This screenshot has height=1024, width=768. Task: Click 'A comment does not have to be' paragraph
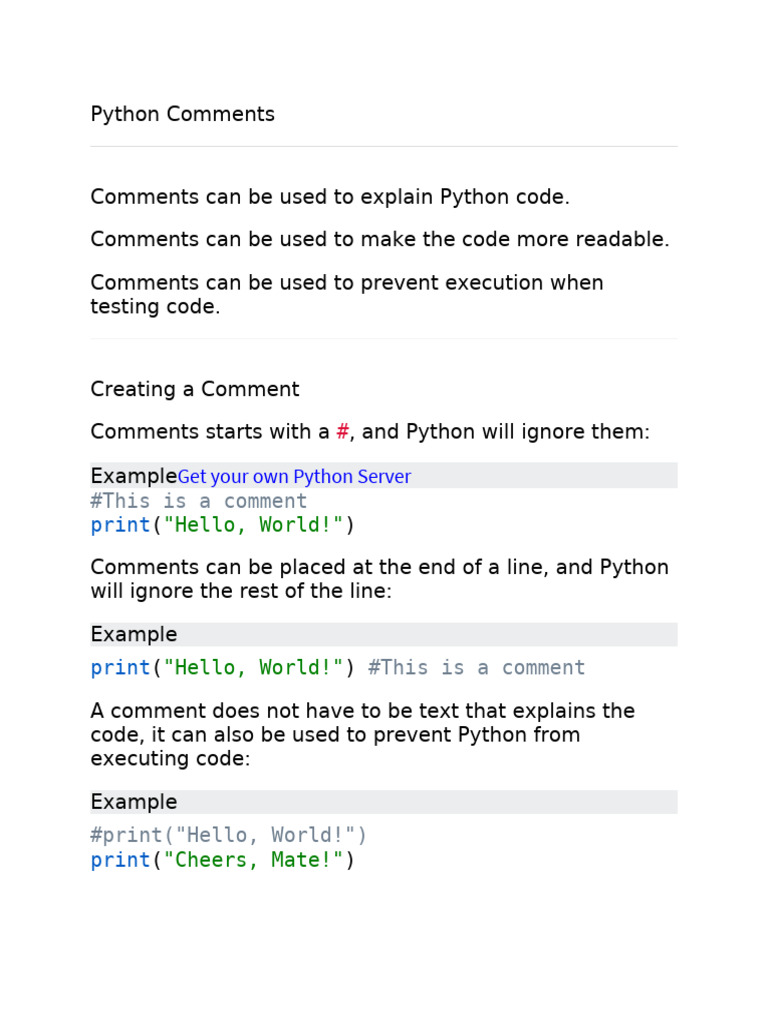tap(362, 735)
